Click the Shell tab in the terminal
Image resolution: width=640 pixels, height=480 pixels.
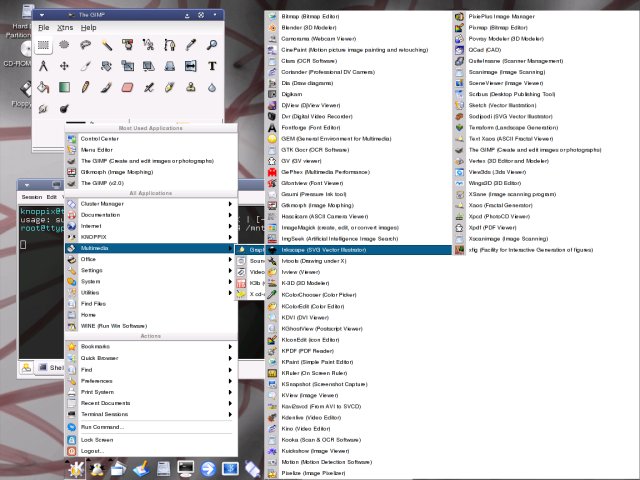click(x=51, y=368)
